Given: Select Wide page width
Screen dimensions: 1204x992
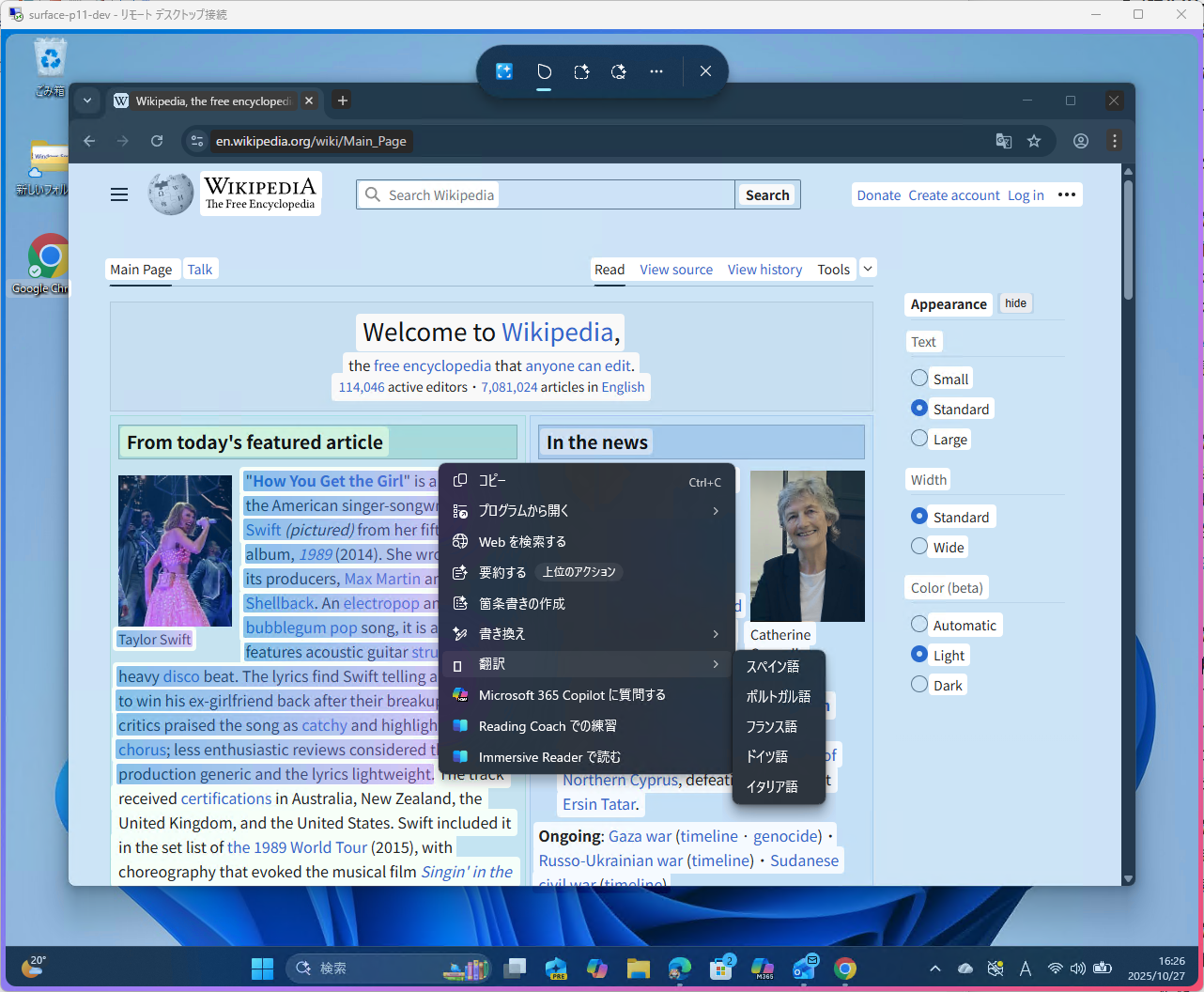Looking at the screenshot, I should coord(919,546).
